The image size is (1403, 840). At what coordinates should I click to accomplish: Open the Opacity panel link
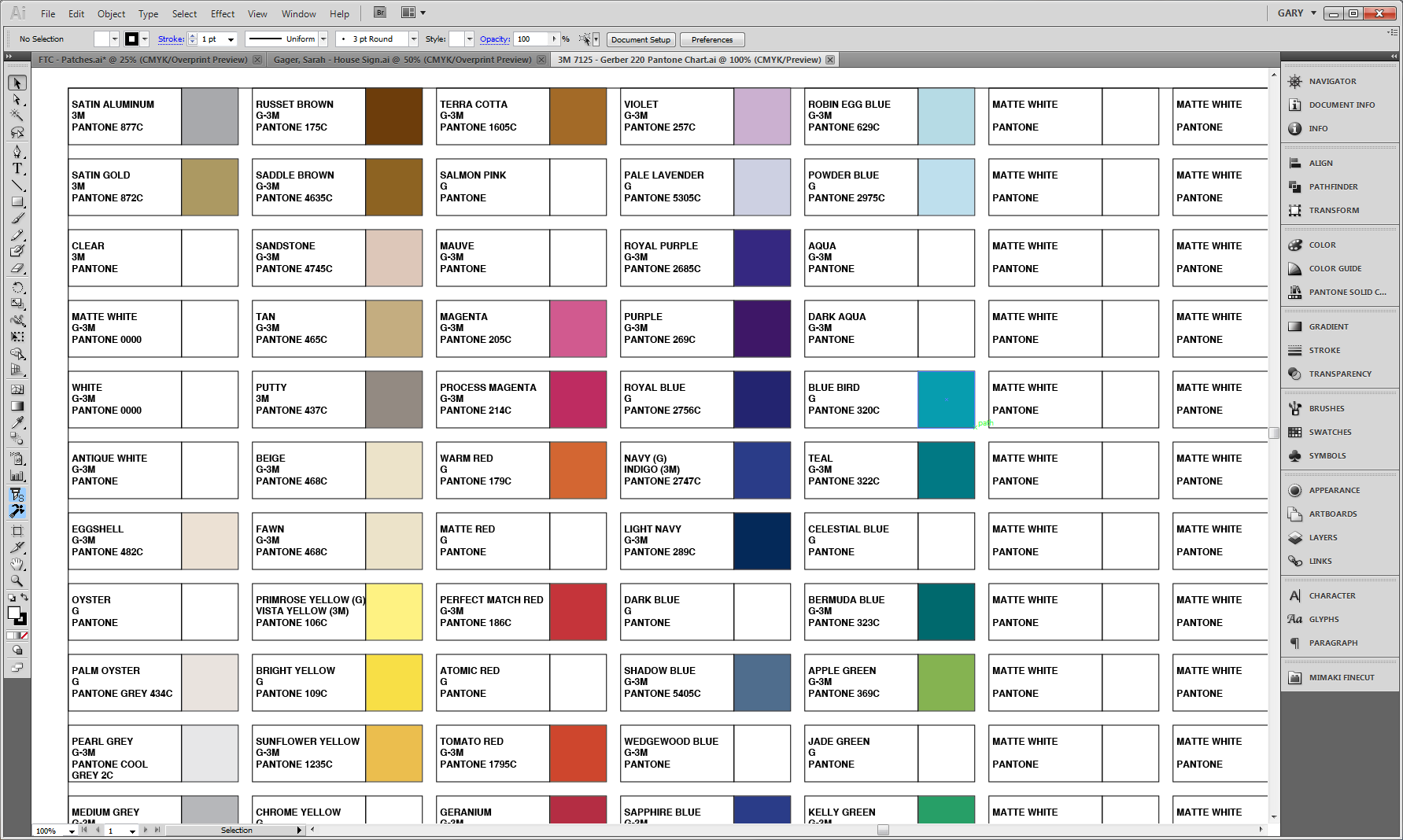point(494,39)
